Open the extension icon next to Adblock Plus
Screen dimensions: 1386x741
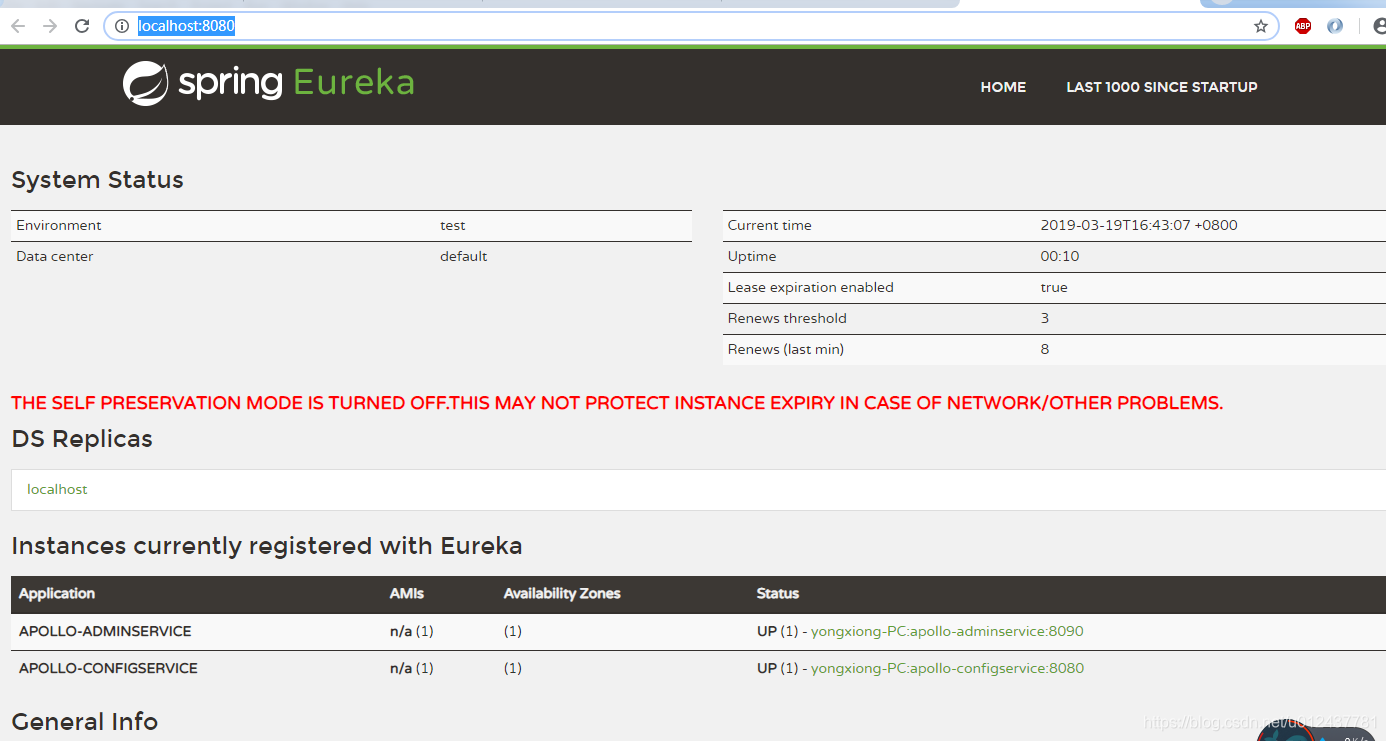tap(1335, 26)
